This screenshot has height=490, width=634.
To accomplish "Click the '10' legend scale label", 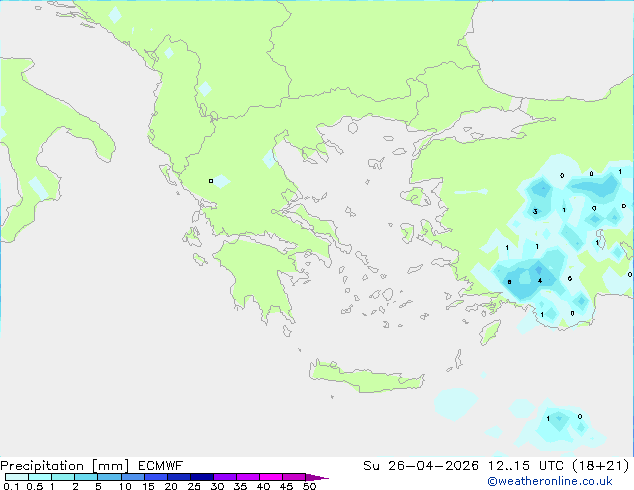I will [125, 486].
